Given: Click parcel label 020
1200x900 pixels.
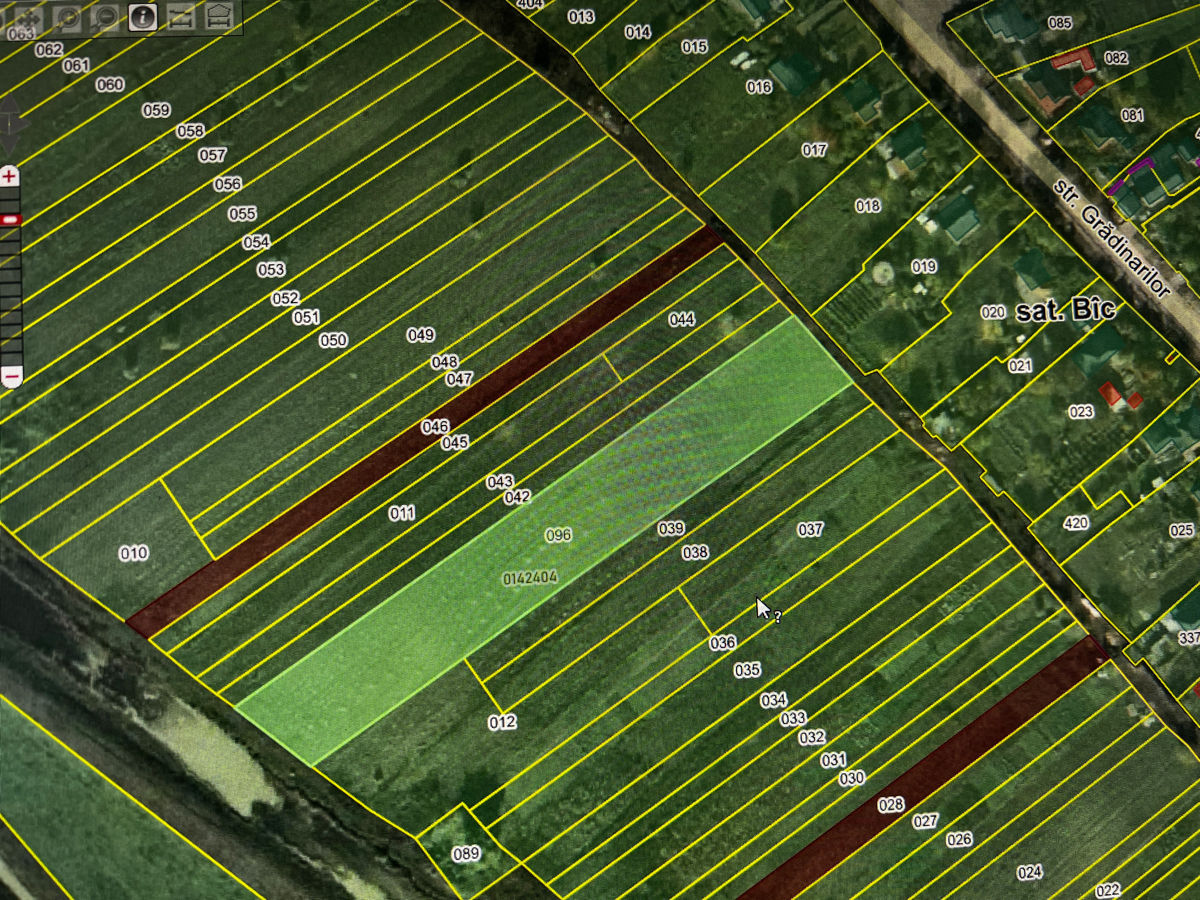Looking at the screenshot, I should (993, 312).
